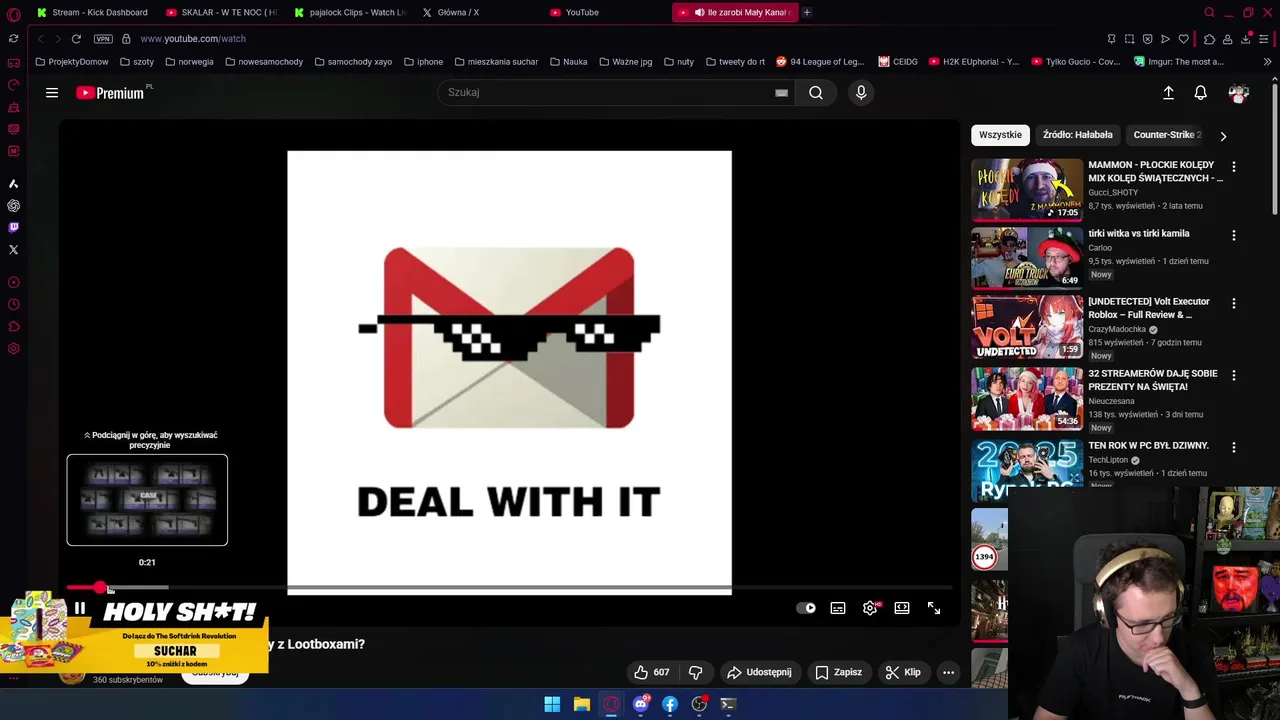Screen dimensions: 1280x720
Task: Show hidden bookmarks with the double chevron
Action: 1267,62
